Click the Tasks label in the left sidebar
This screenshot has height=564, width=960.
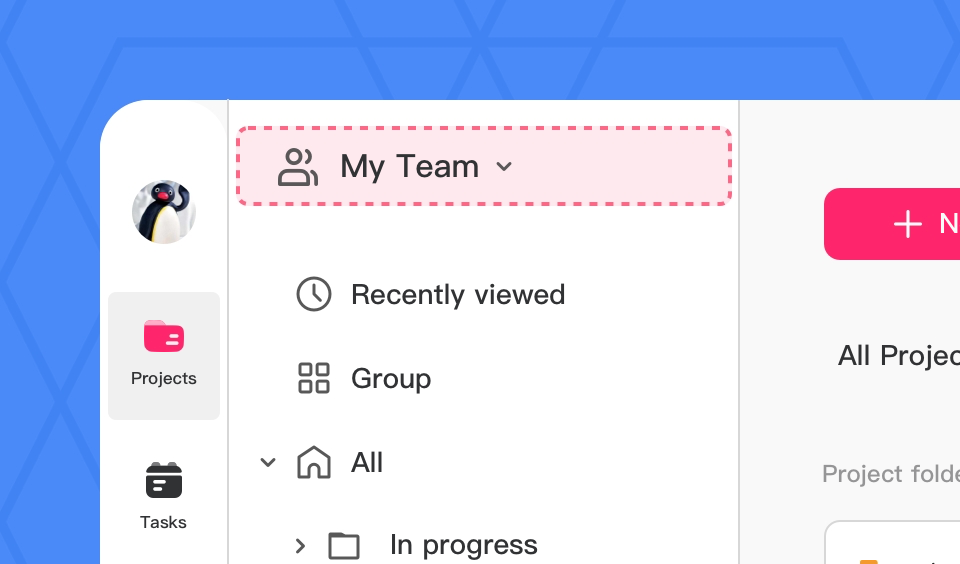tap(164, 522)
